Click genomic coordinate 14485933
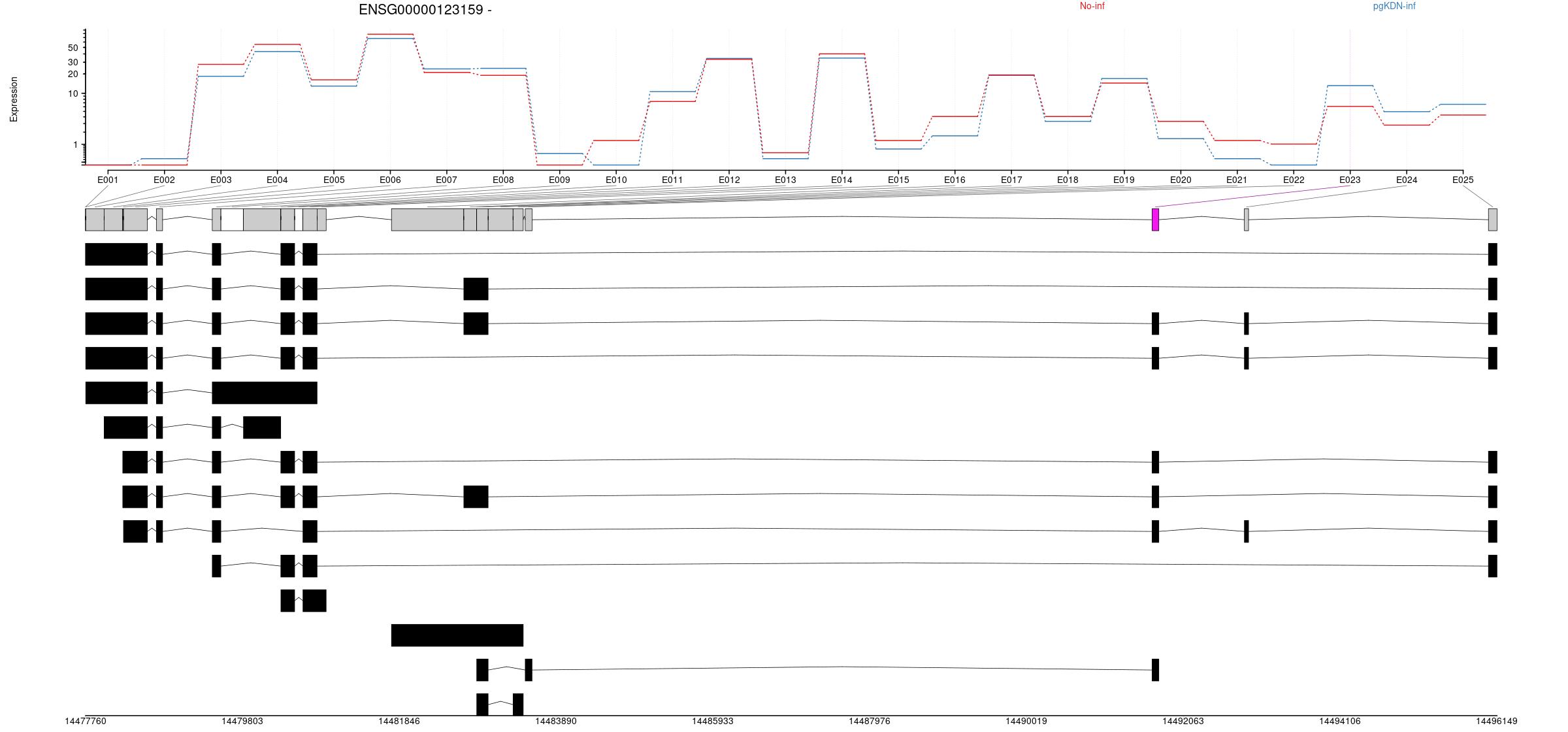Viewport: 1568px width, 732px height. point(713,722)
